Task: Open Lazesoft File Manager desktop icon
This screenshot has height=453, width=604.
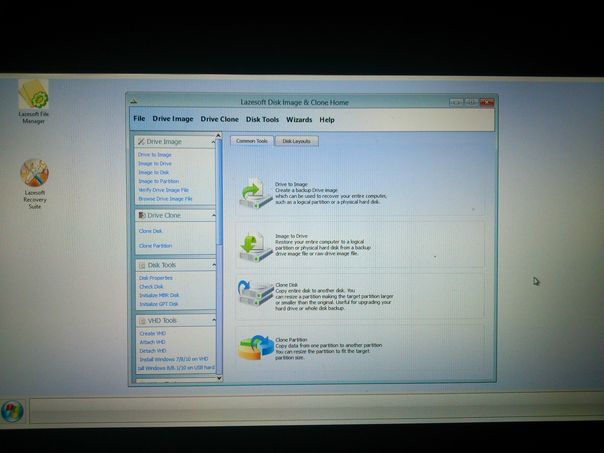Action: (34, 102)
